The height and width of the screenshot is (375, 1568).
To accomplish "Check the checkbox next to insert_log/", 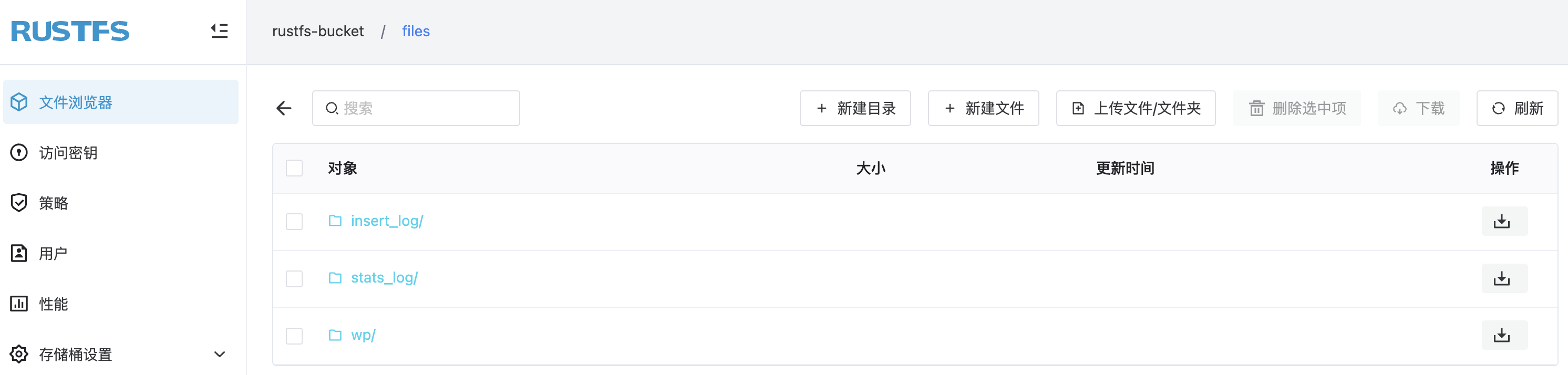I will (294, 221).
